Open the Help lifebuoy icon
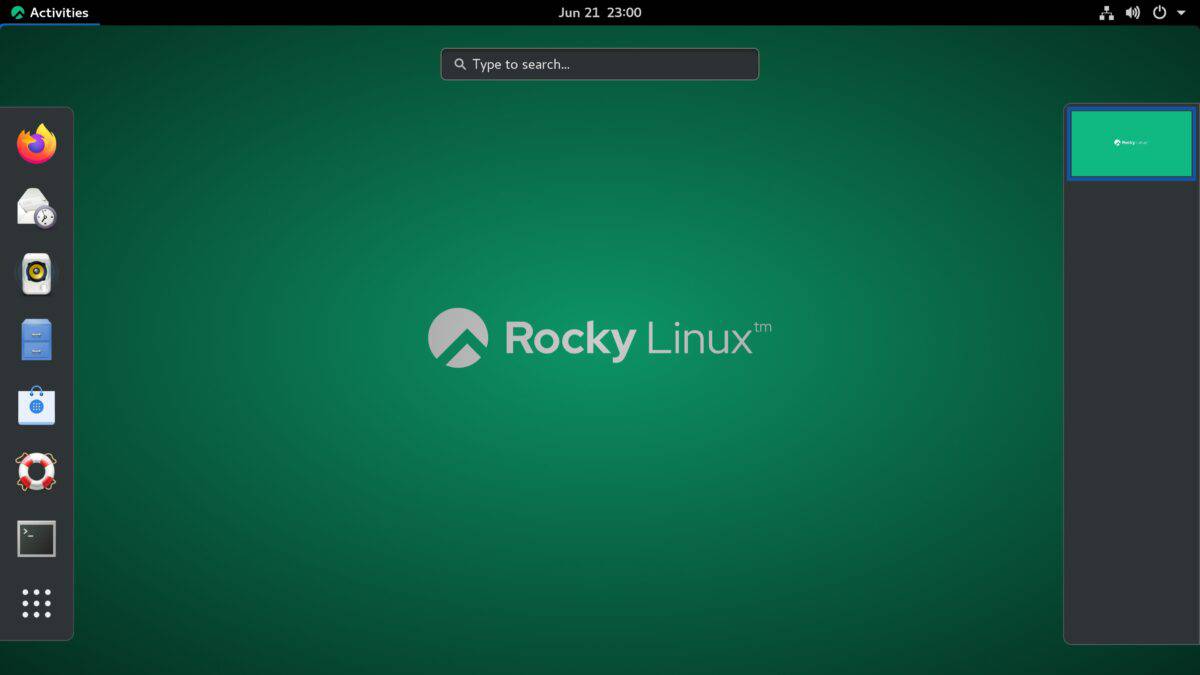The width and height of the screenshot is (1200, 675). click(x=37, y=472)
